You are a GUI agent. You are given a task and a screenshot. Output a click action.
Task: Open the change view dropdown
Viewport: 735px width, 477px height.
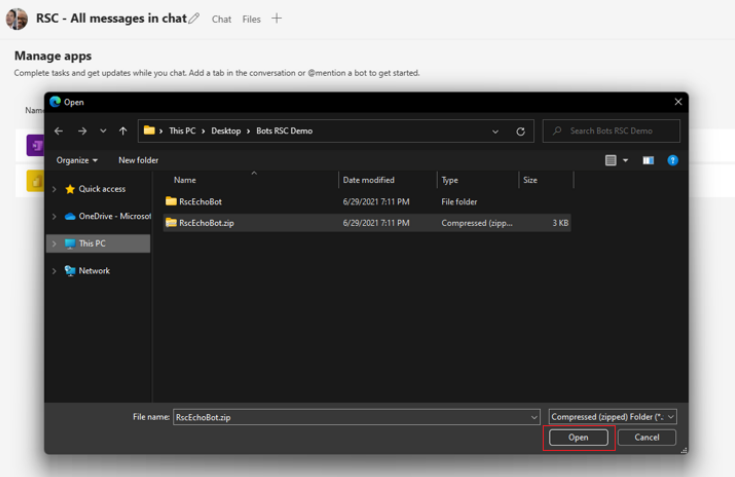[626, 160]
